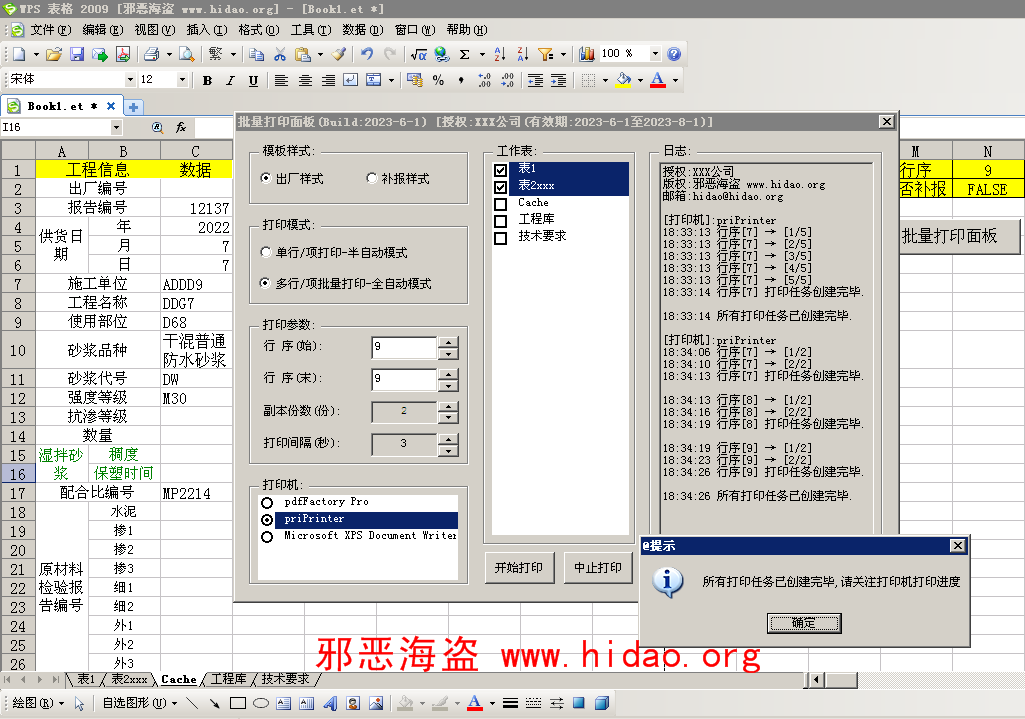Check the Cache worksheet checkbox
1025x719 pixels.
coord(500,204)
